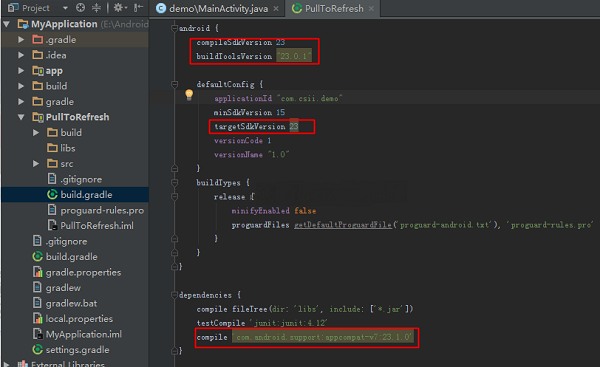Click the buildToolsVersion "23.0.1" value

click(294, 56)
